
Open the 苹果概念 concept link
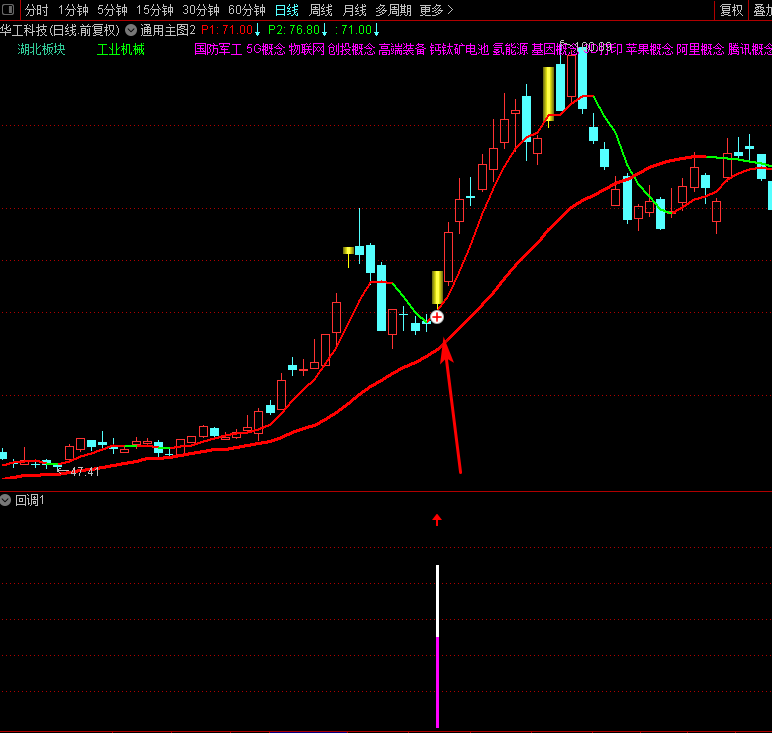pos(649,49)
